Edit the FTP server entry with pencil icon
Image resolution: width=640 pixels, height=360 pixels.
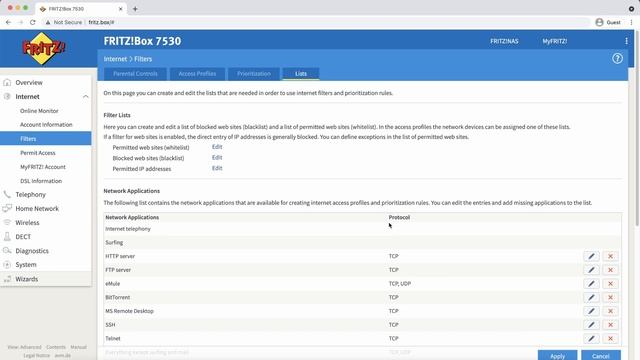click(x=591, y=270)
